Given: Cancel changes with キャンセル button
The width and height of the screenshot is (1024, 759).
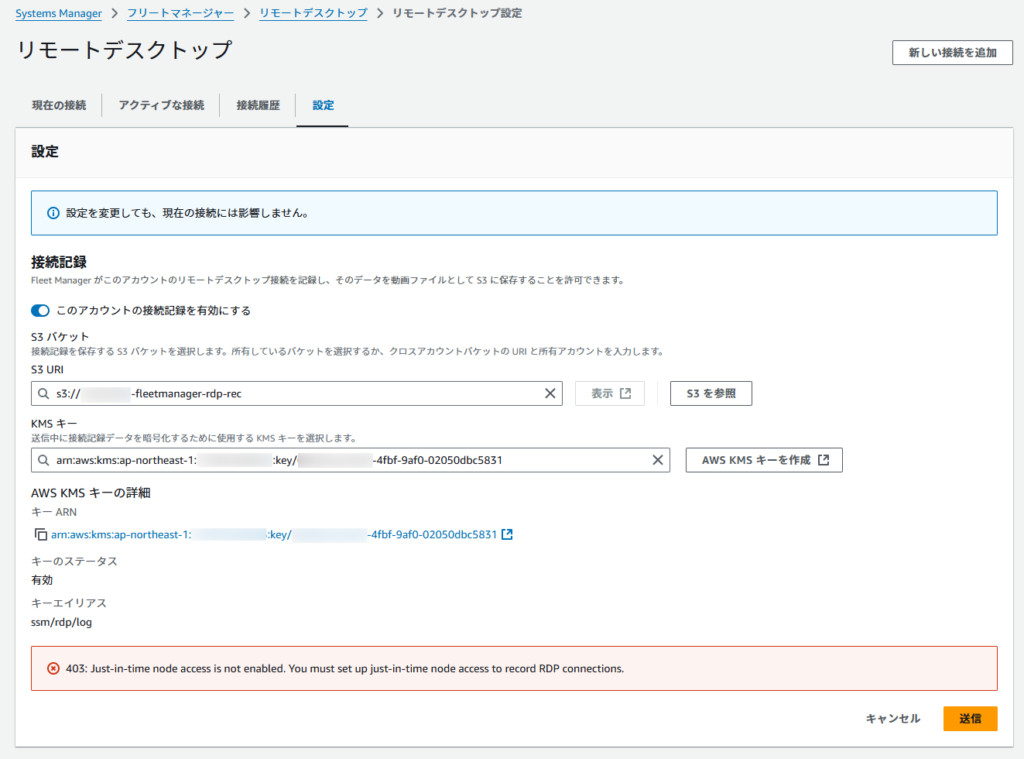Looking at the screenshot, I should (892, 718).
